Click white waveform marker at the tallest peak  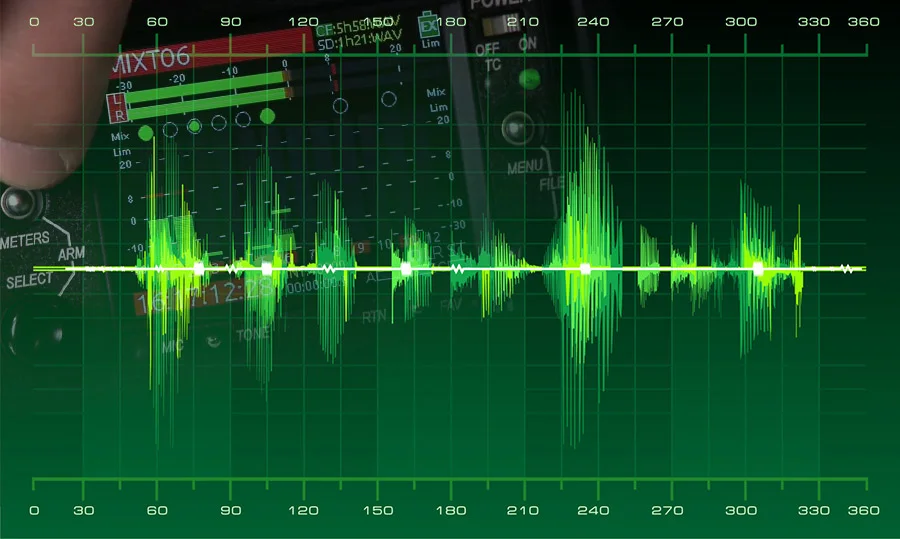click(x=585, y=269)
